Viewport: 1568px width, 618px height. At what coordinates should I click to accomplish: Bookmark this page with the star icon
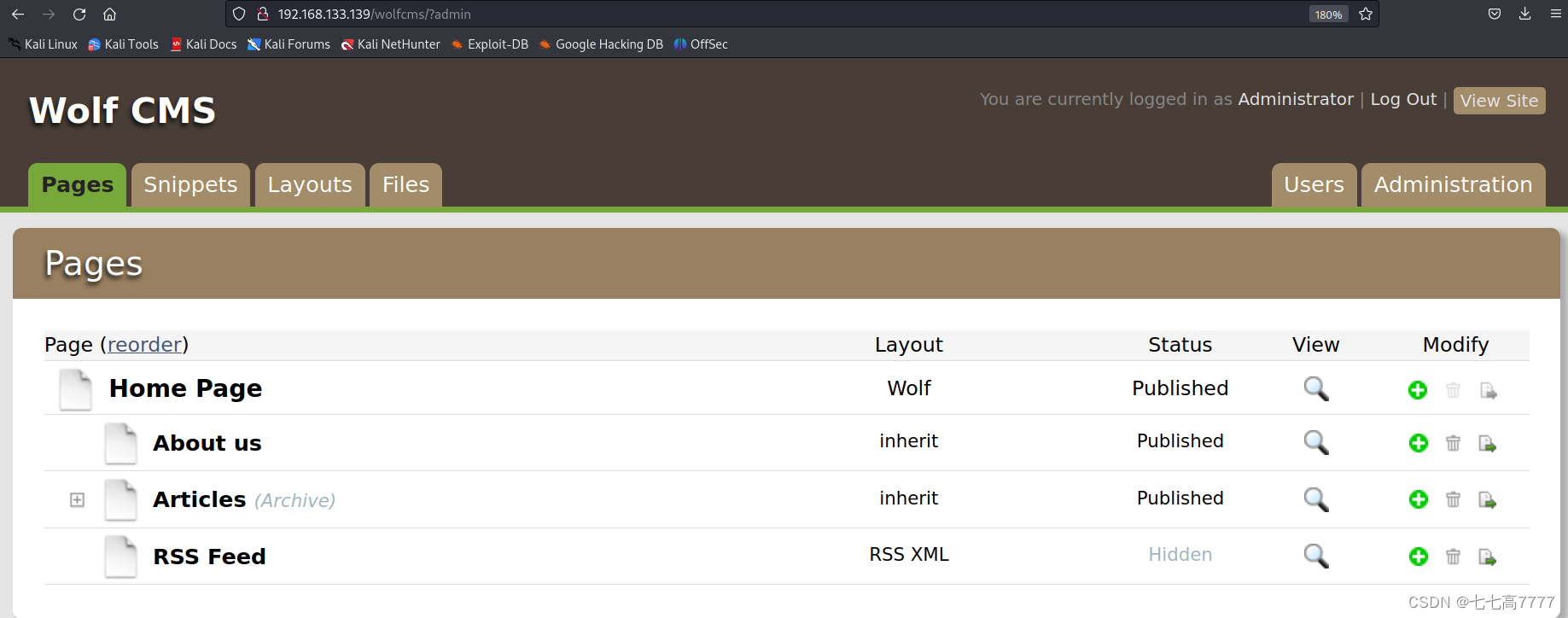(1366, 14)
